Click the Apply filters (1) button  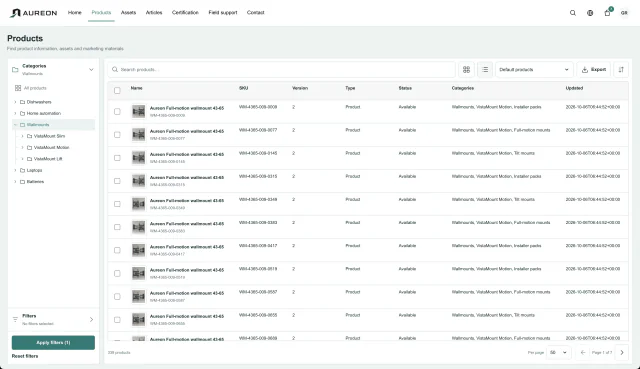[x=53, y=342]
